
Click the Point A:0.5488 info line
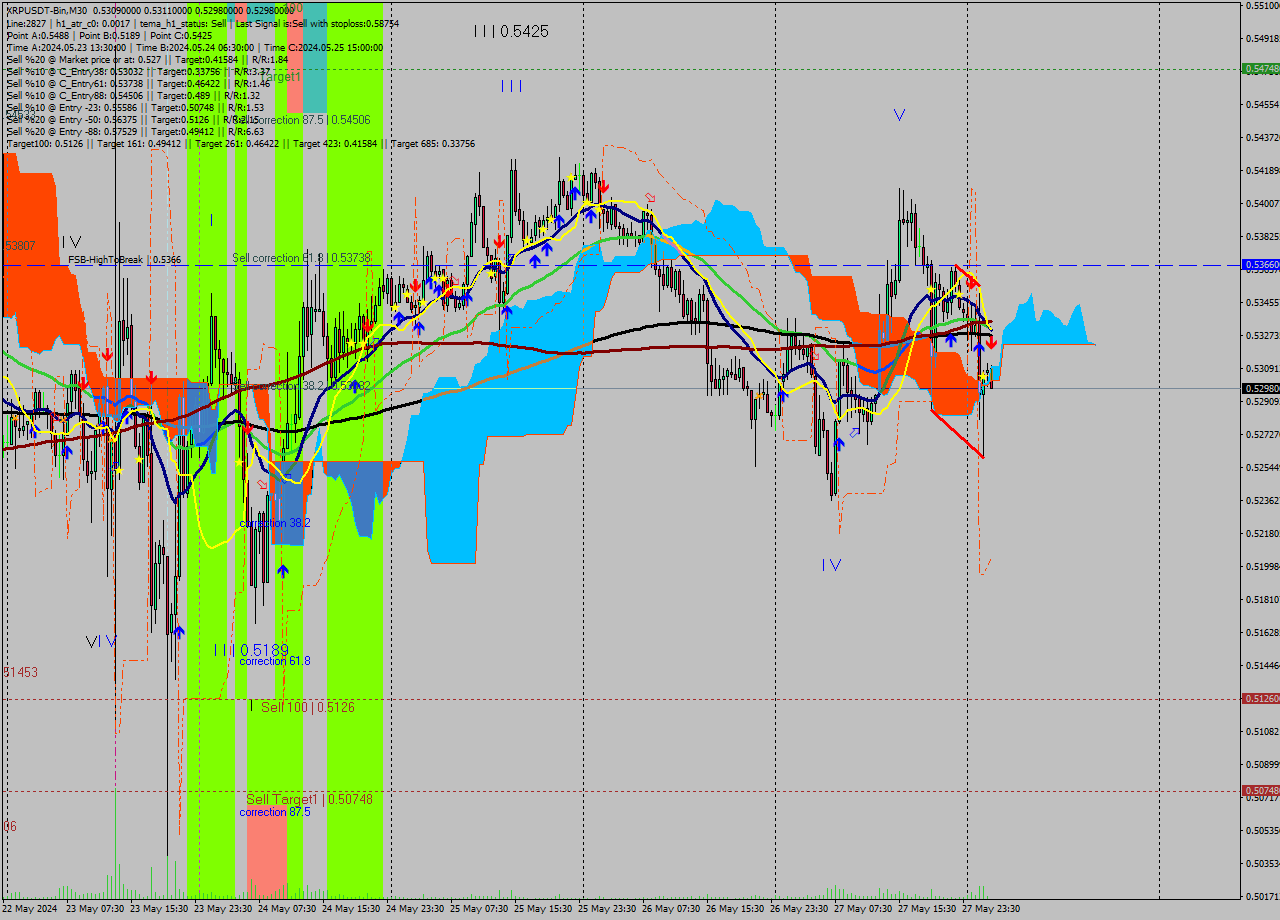tap(109, 35)
